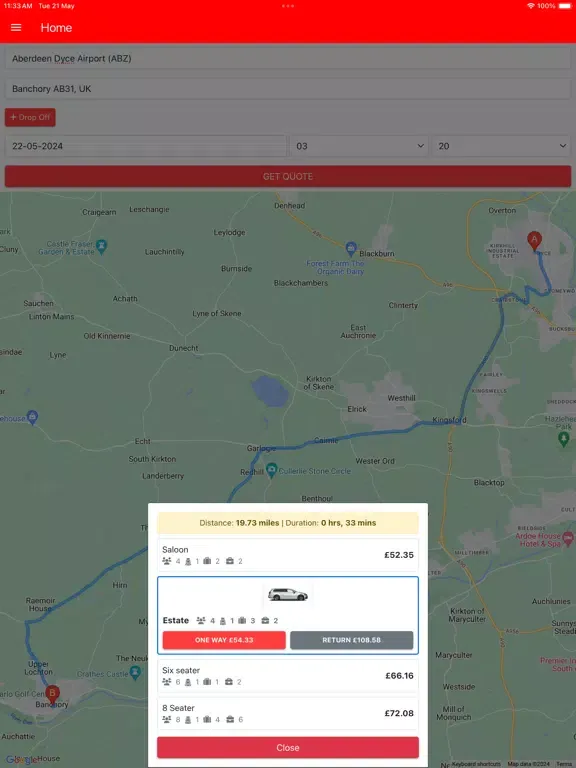
Task: Click the Estate car image
Action: 288,595
